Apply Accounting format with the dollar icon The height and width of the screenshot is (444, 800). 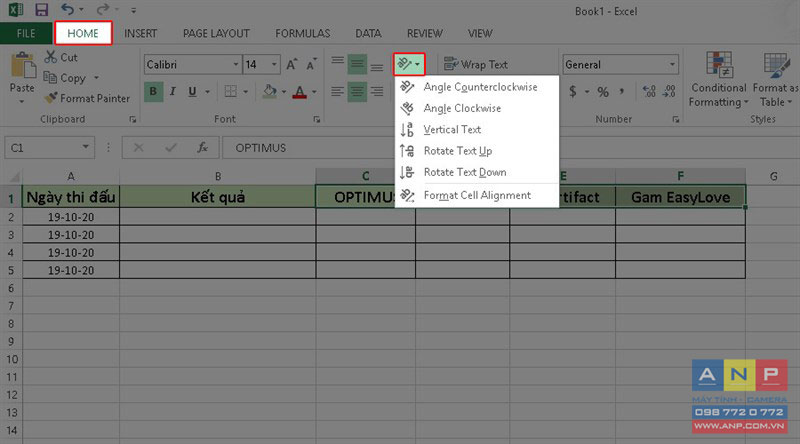(x=573, y=92)
